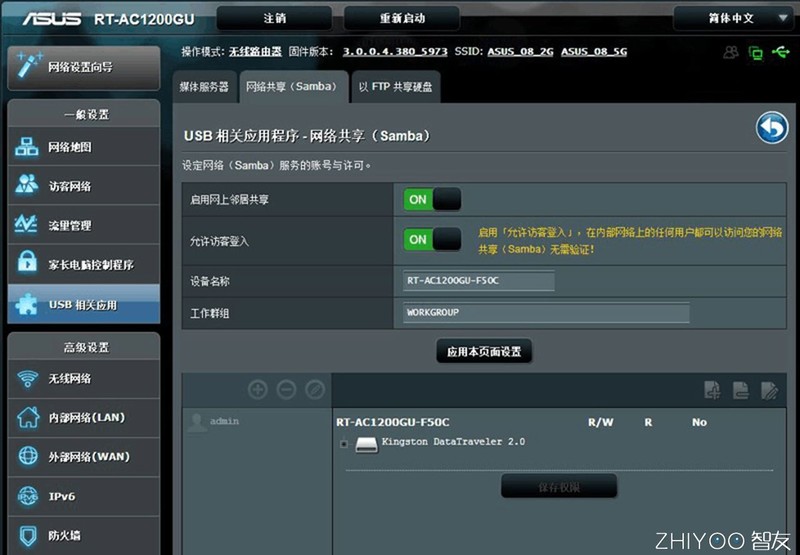Click the 重新启动 reboot button

[x=402, y=18]
